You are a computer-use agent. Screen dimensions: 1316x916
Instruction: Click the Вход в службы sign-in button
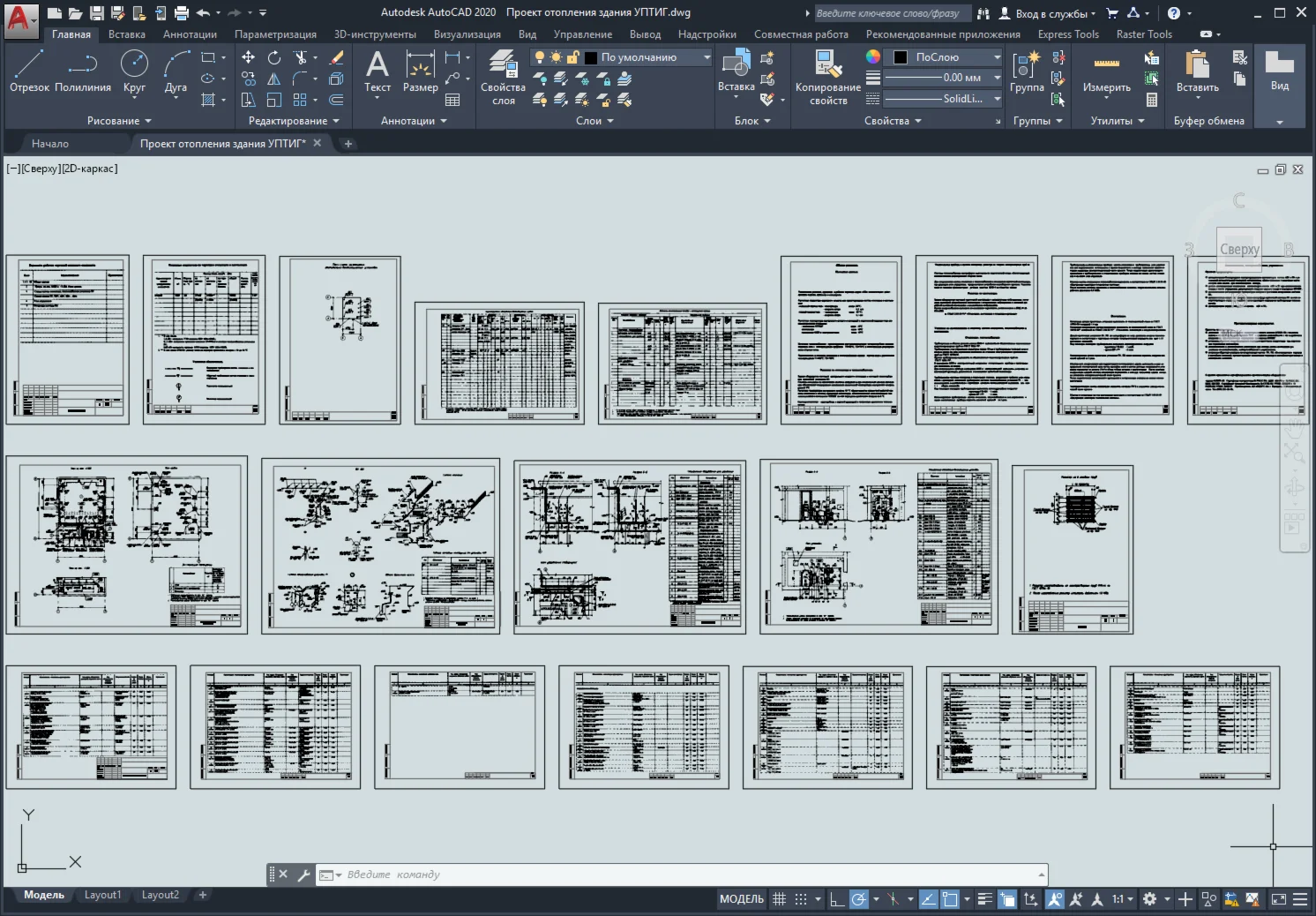tap(1048, 13)
